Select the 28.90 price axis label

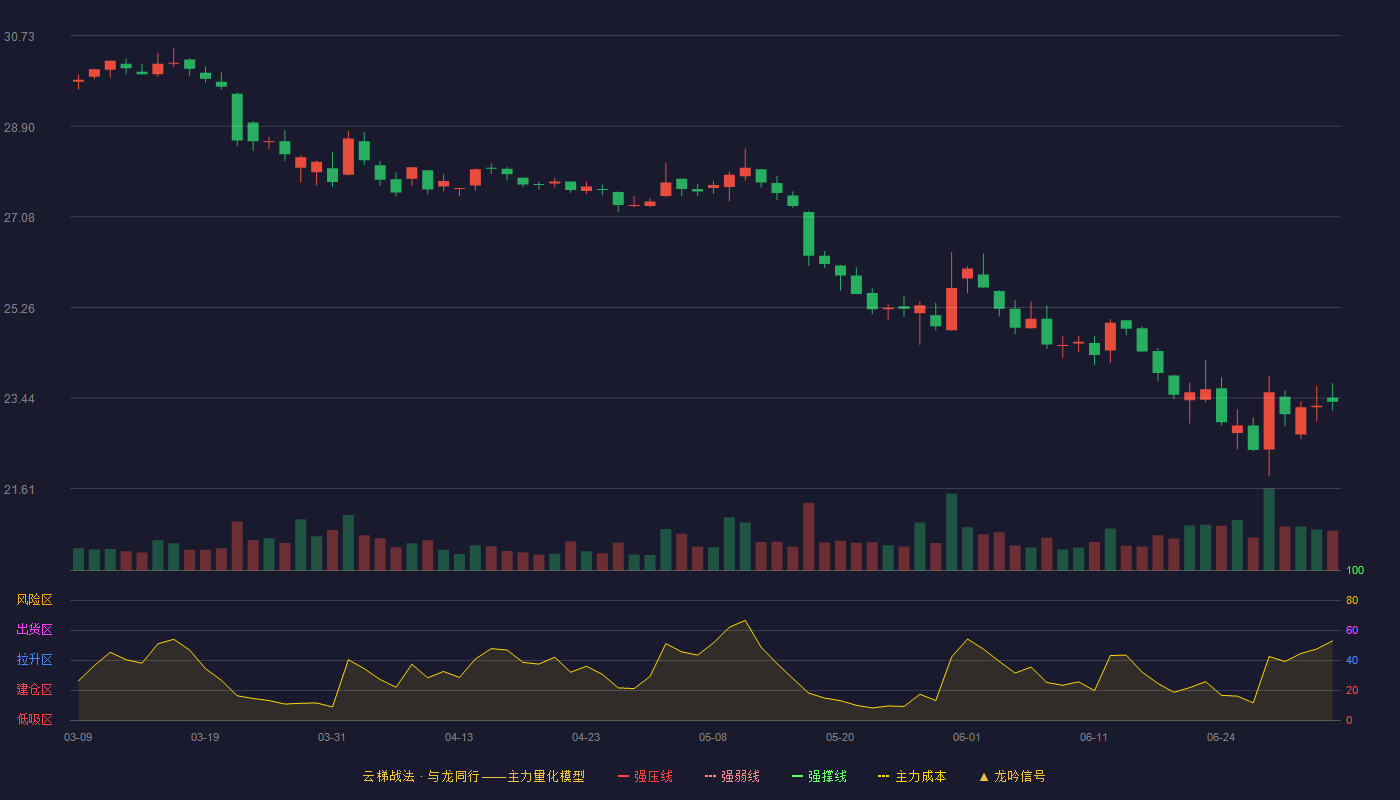point(19,127)
